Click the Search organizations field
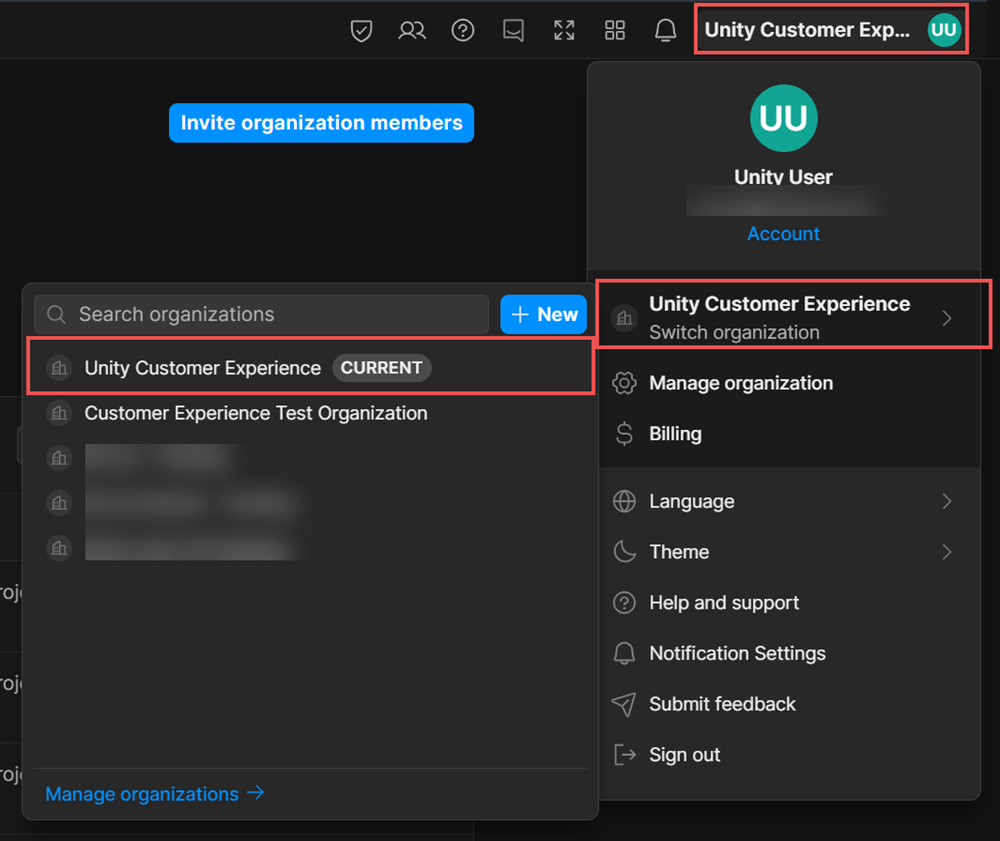This screenshot has height=841, width=1000. pos(261,314)
